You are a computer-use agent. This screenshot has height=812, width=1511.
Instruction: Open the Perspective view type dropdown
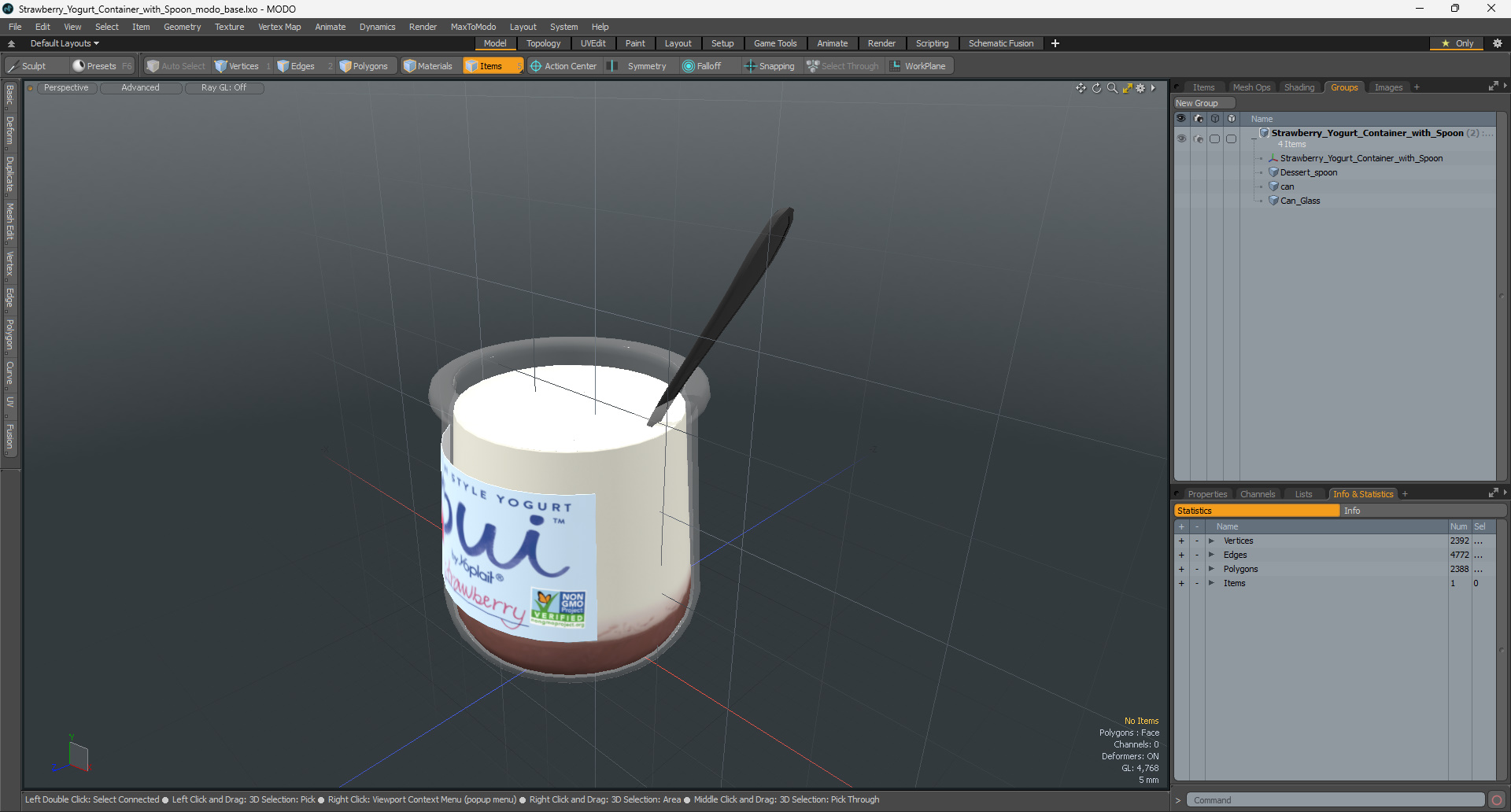click(66, 88)
